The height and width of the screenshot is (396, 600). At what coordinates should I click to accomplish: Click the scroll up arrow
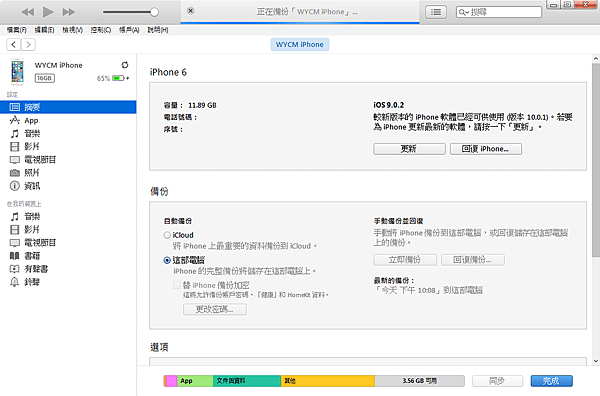tap(595, 59)
